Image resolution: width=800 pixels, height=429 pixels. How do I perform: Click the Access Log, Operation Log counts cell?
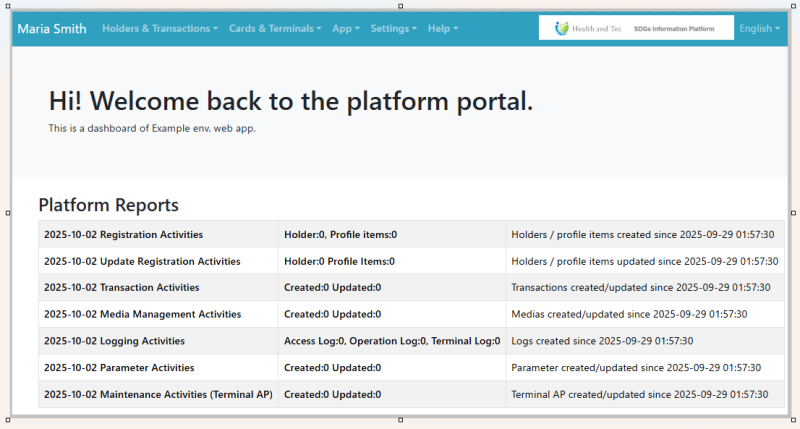[392, 341]
